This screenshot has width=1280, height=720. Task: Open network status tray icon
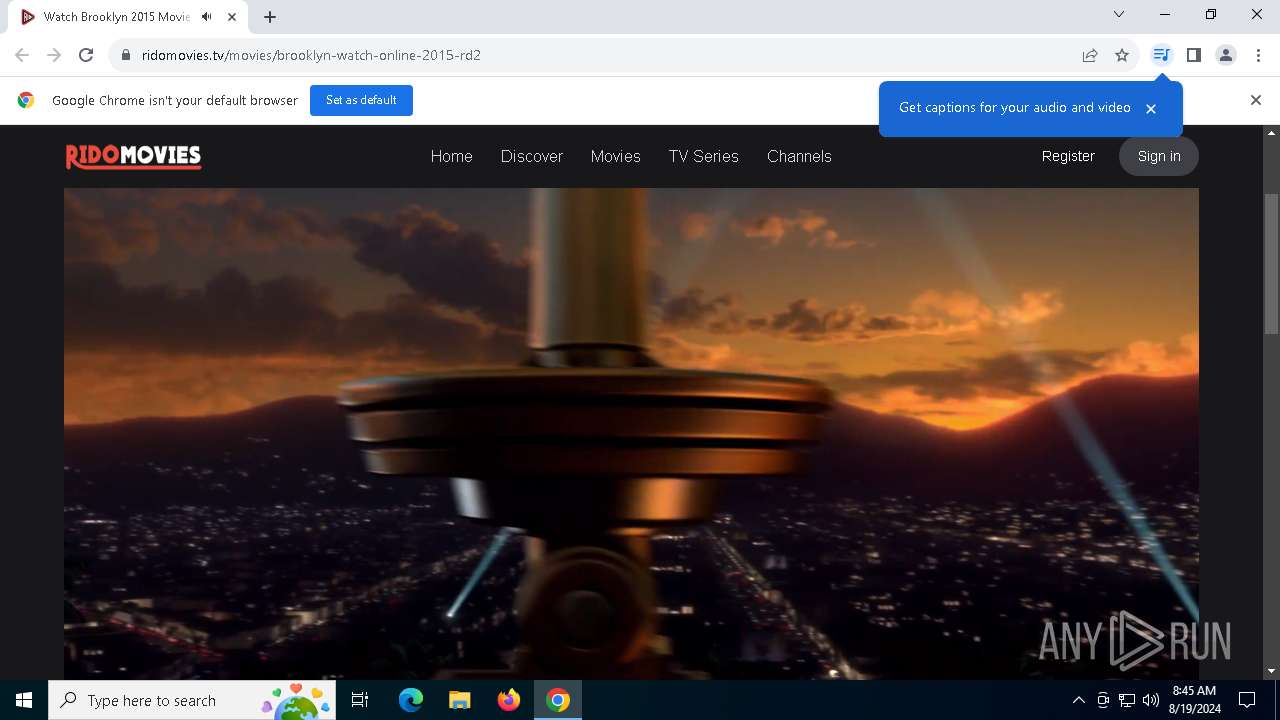coord(1127,700)
